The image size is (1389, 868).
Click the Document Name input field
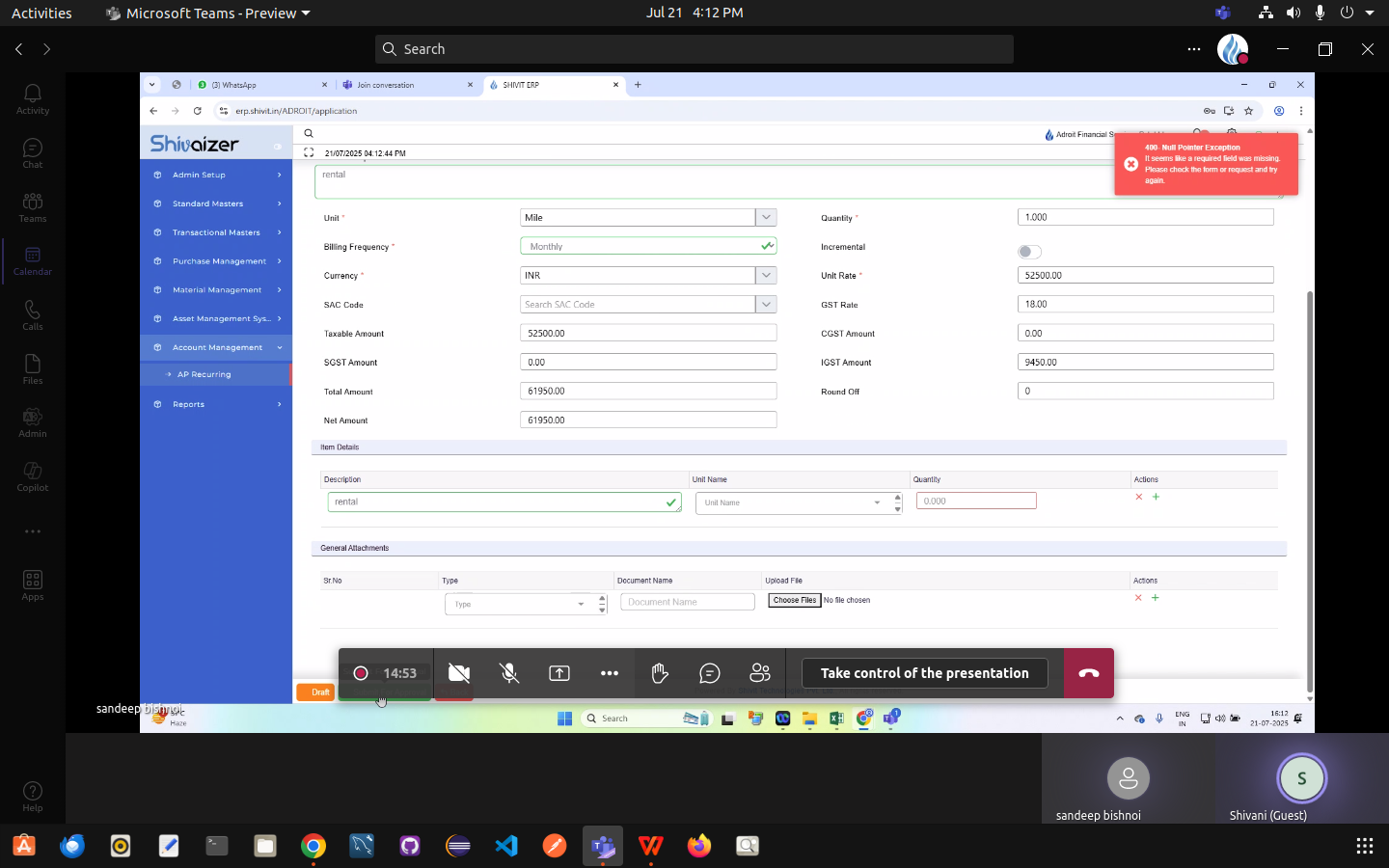(687, 602)
